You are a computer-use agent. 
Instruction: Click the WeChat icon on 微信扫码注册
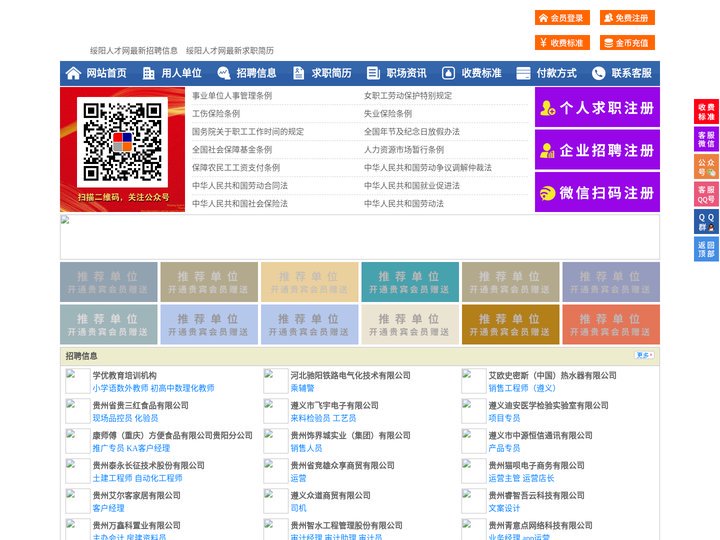coord(547,193)
